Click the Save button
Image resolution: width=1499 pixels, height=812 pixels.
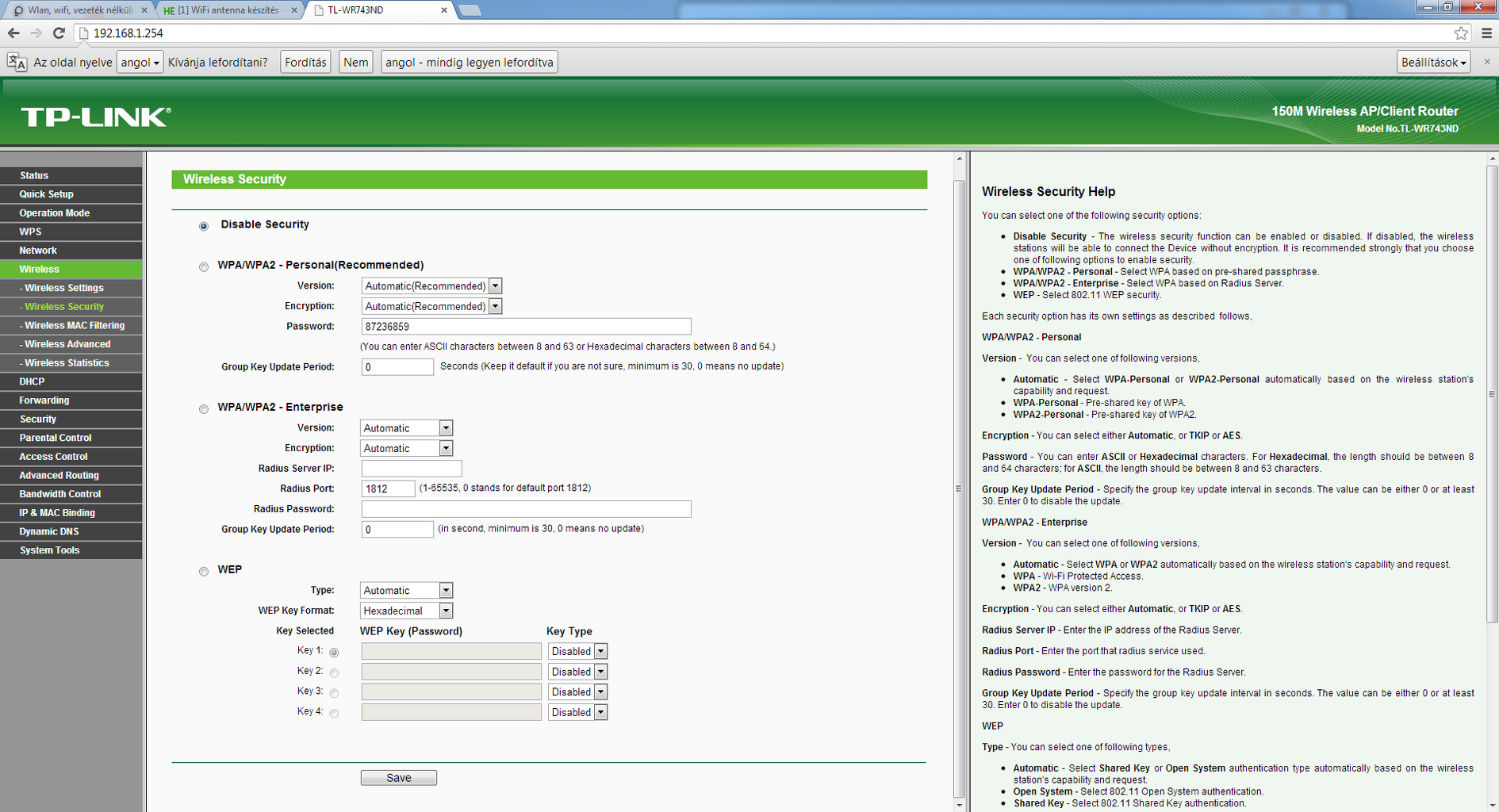pos(398,778)
